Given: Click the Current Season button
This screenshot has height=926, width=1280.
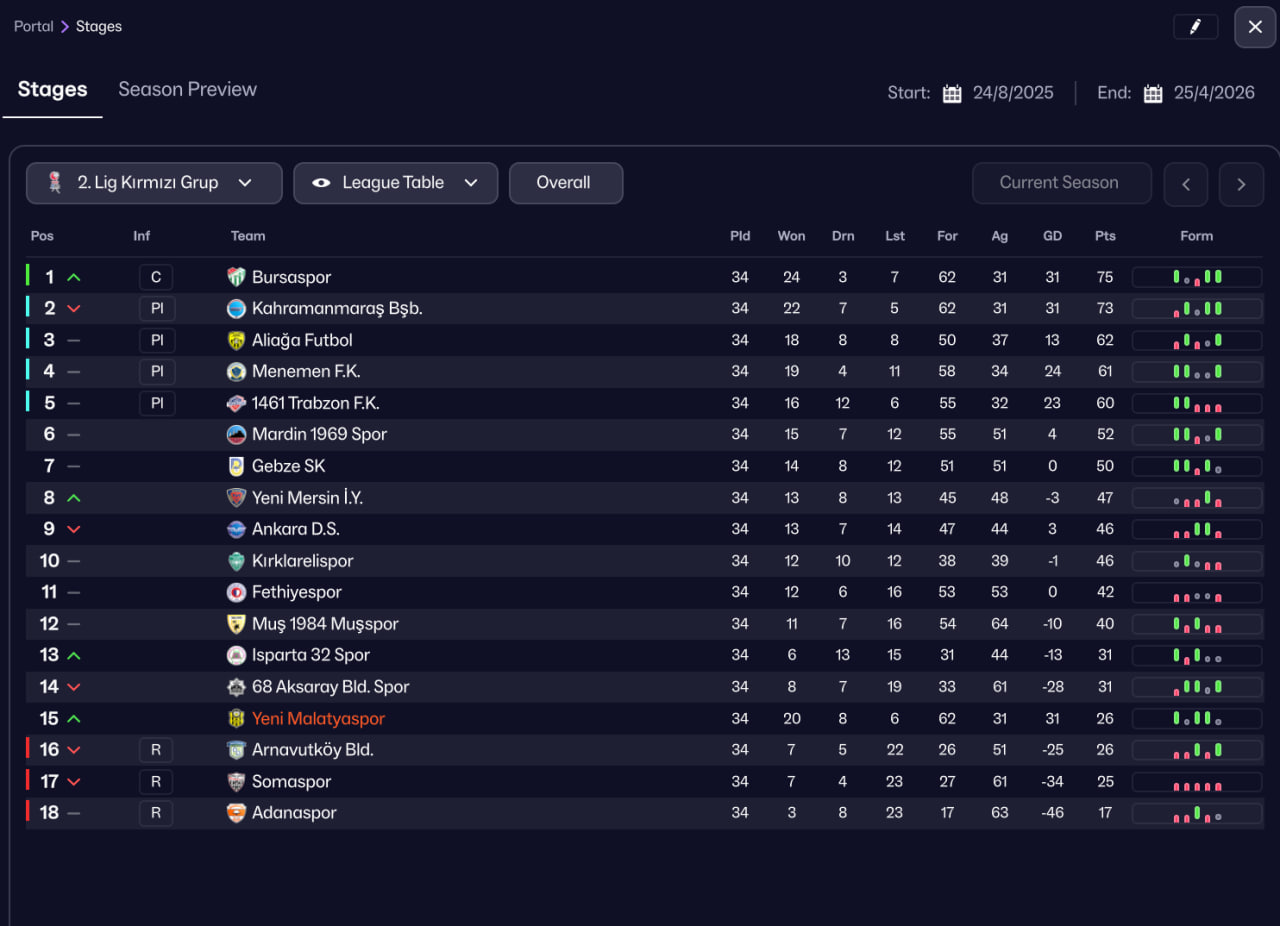Looking at the screenshot, I should (x=1059, y=183).
